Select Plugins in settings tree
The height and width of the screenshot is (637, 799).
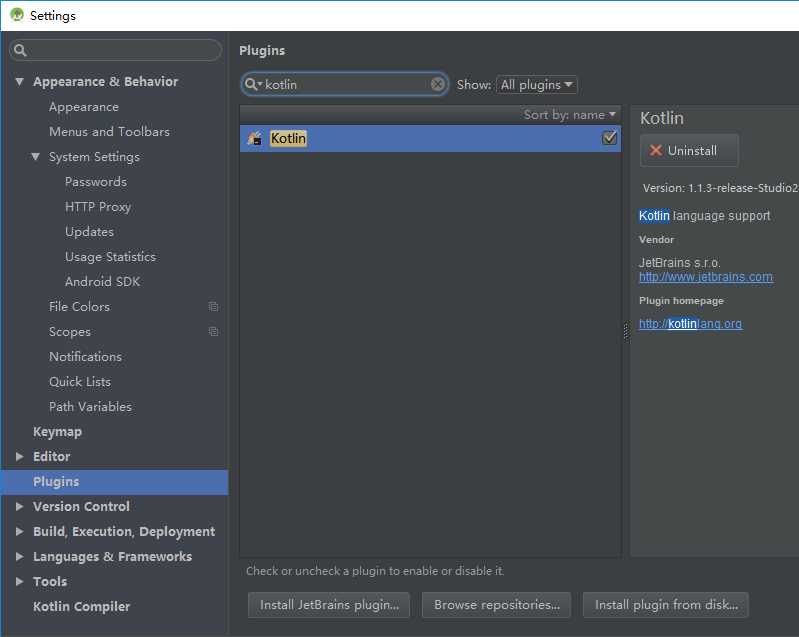[114, 482]
